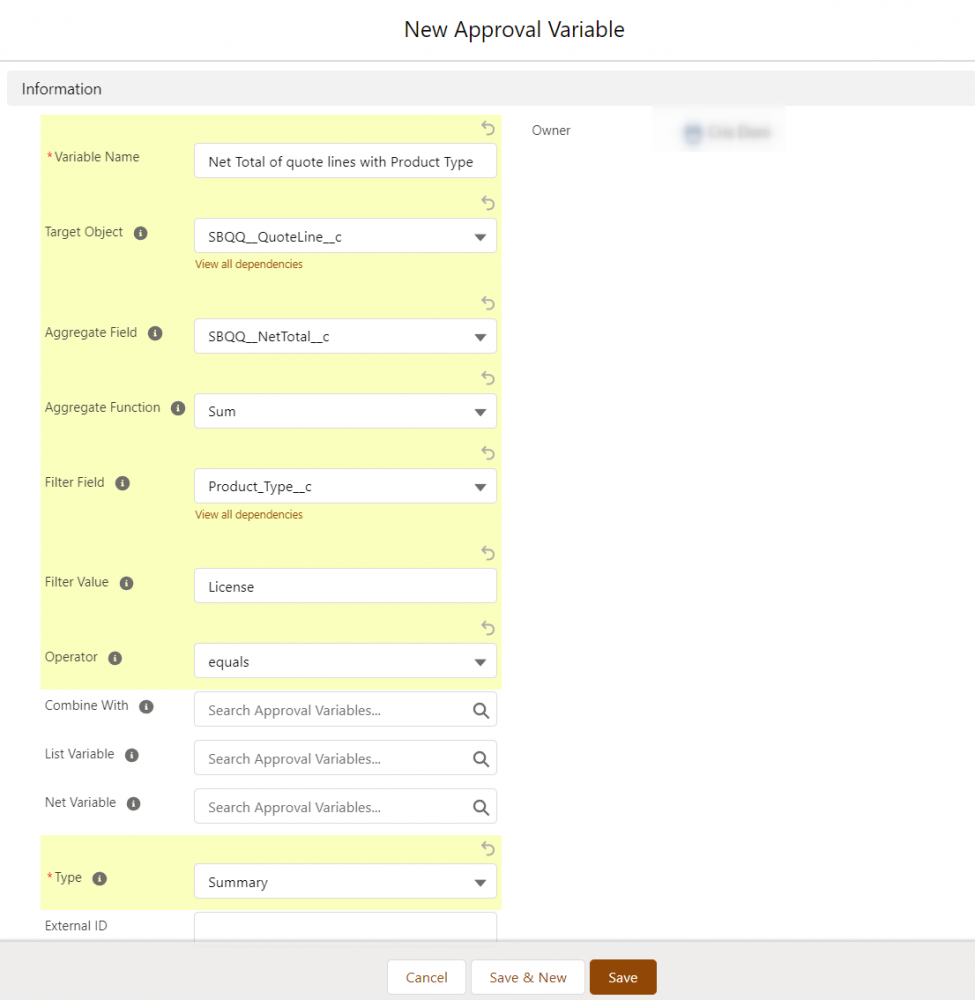Image resolution: width=975 pixels, height=1000 pixels.
Task: View all dependencies under Filter Field
Action: [x=249, y=515]
